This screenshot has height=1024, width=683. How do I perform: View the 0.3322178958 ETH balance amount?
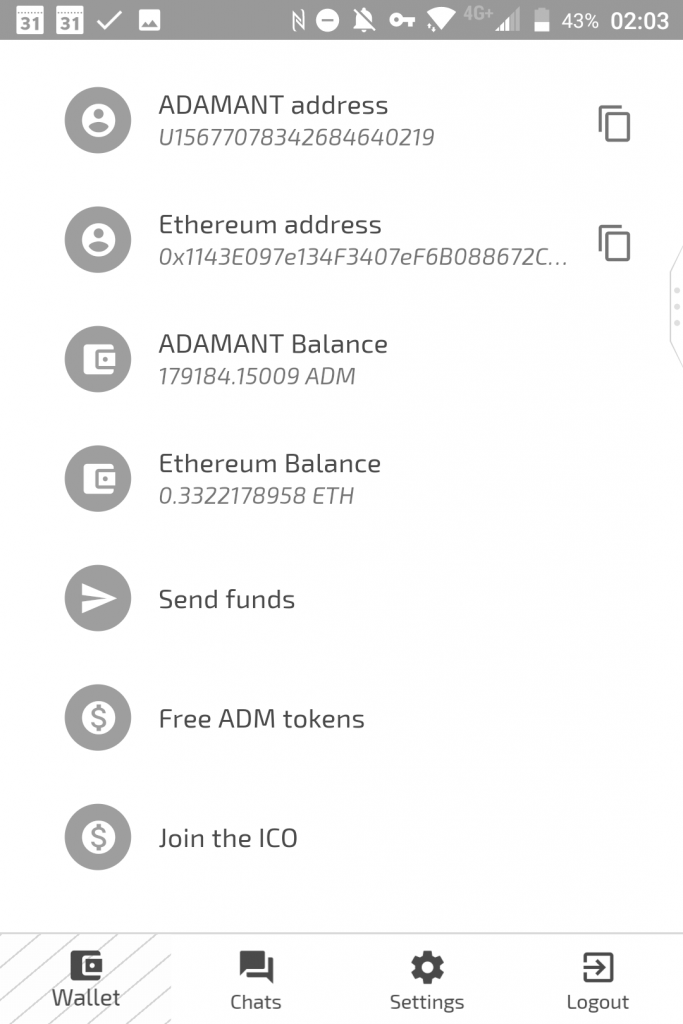click(x=256, y=496)
